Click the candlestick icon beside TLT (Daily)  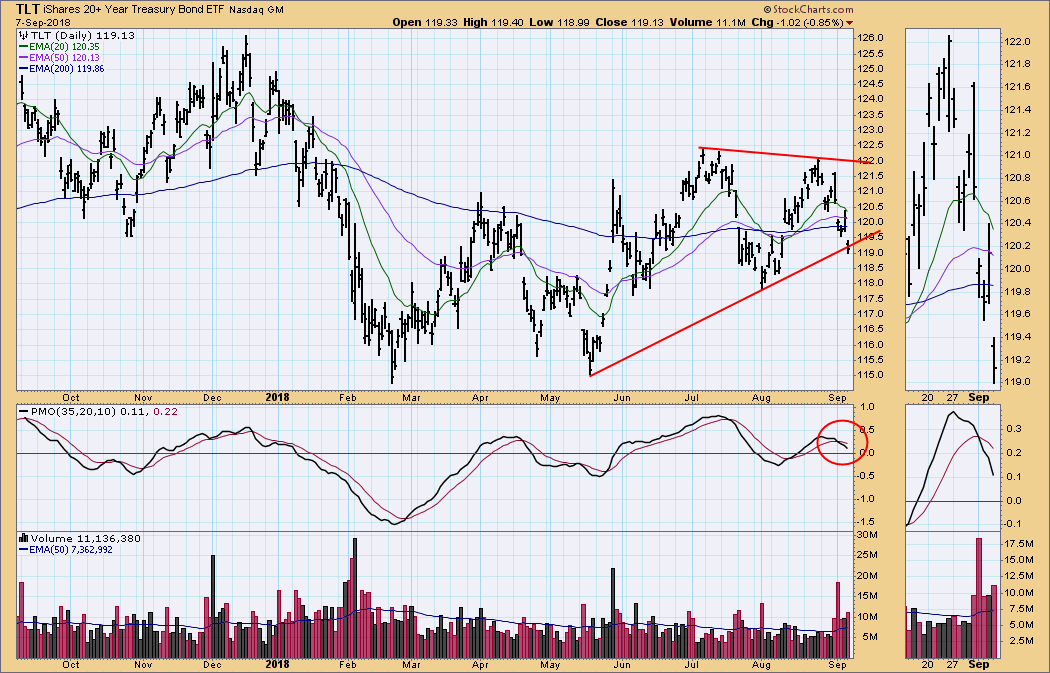23,35
